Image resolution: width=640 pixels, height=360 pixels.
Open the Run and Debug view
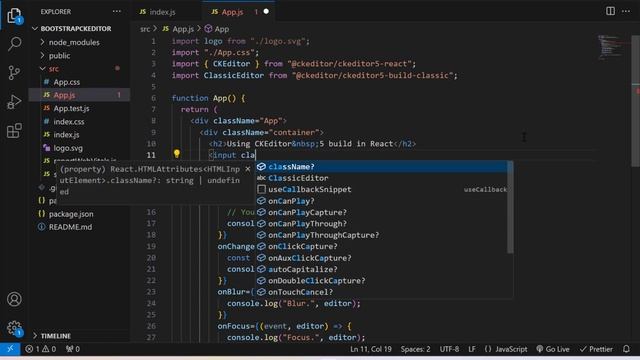click(x=14, y=102)
